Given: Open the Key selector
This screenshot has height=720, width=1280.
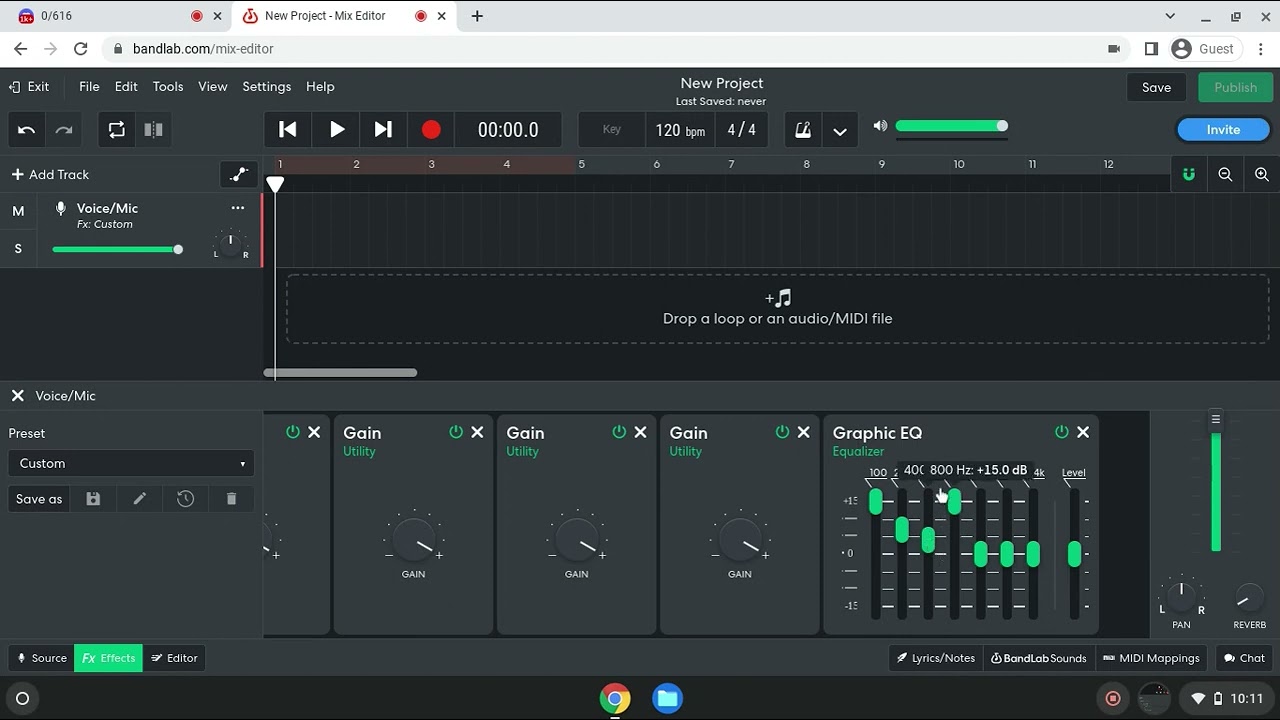Looking at the screenshot, I should [612, 130].
